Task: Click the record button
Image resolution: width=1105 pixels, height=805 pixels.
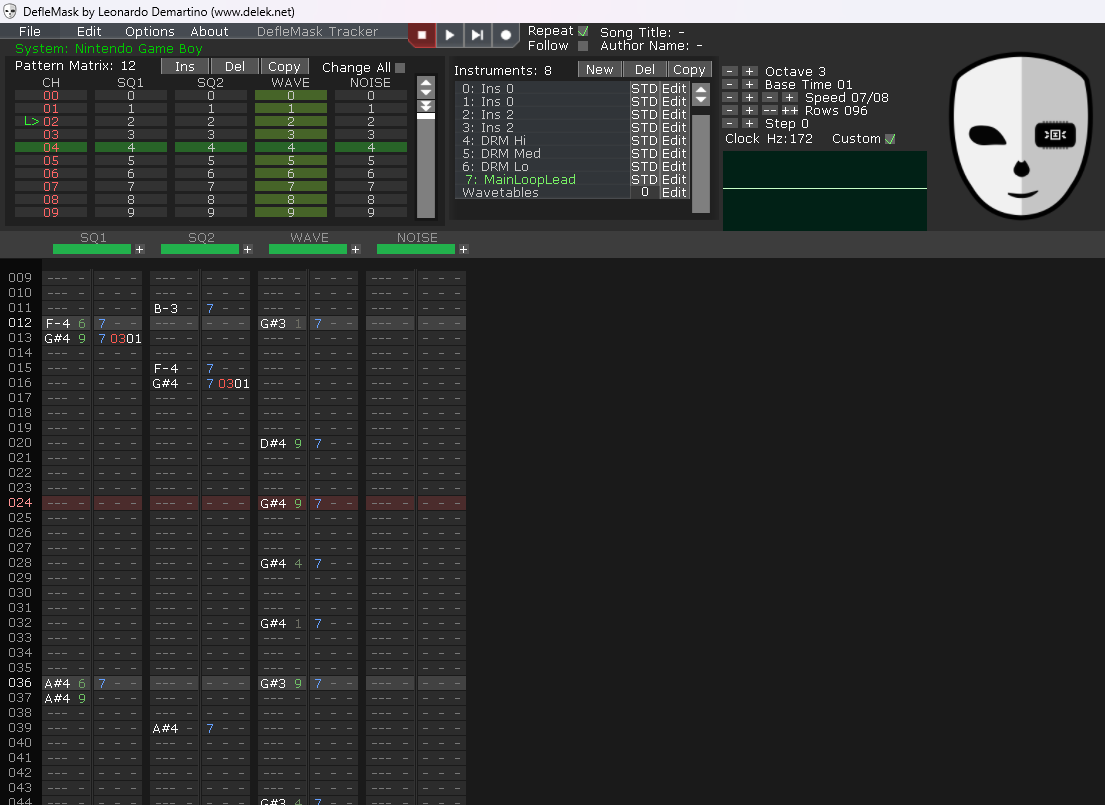Action: [x=505, y=34]
